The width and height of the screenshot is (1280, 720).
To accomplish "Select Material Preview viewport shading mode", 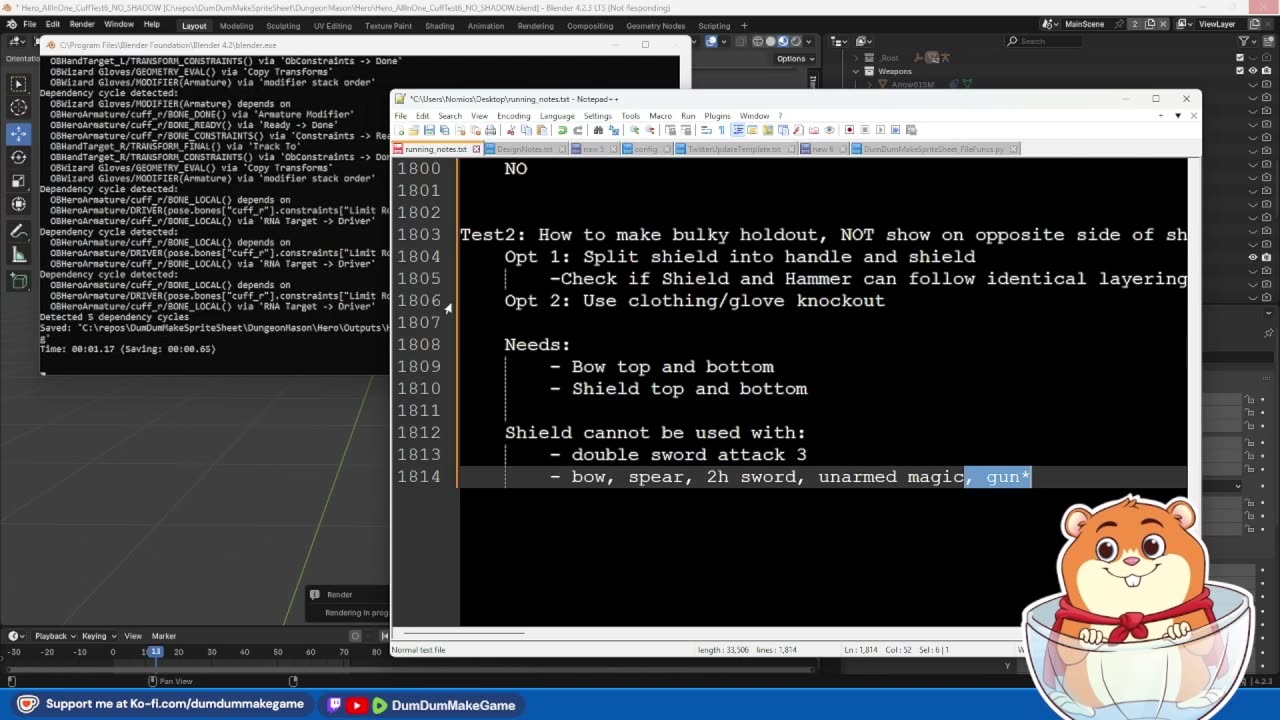I will coord(783,41).
